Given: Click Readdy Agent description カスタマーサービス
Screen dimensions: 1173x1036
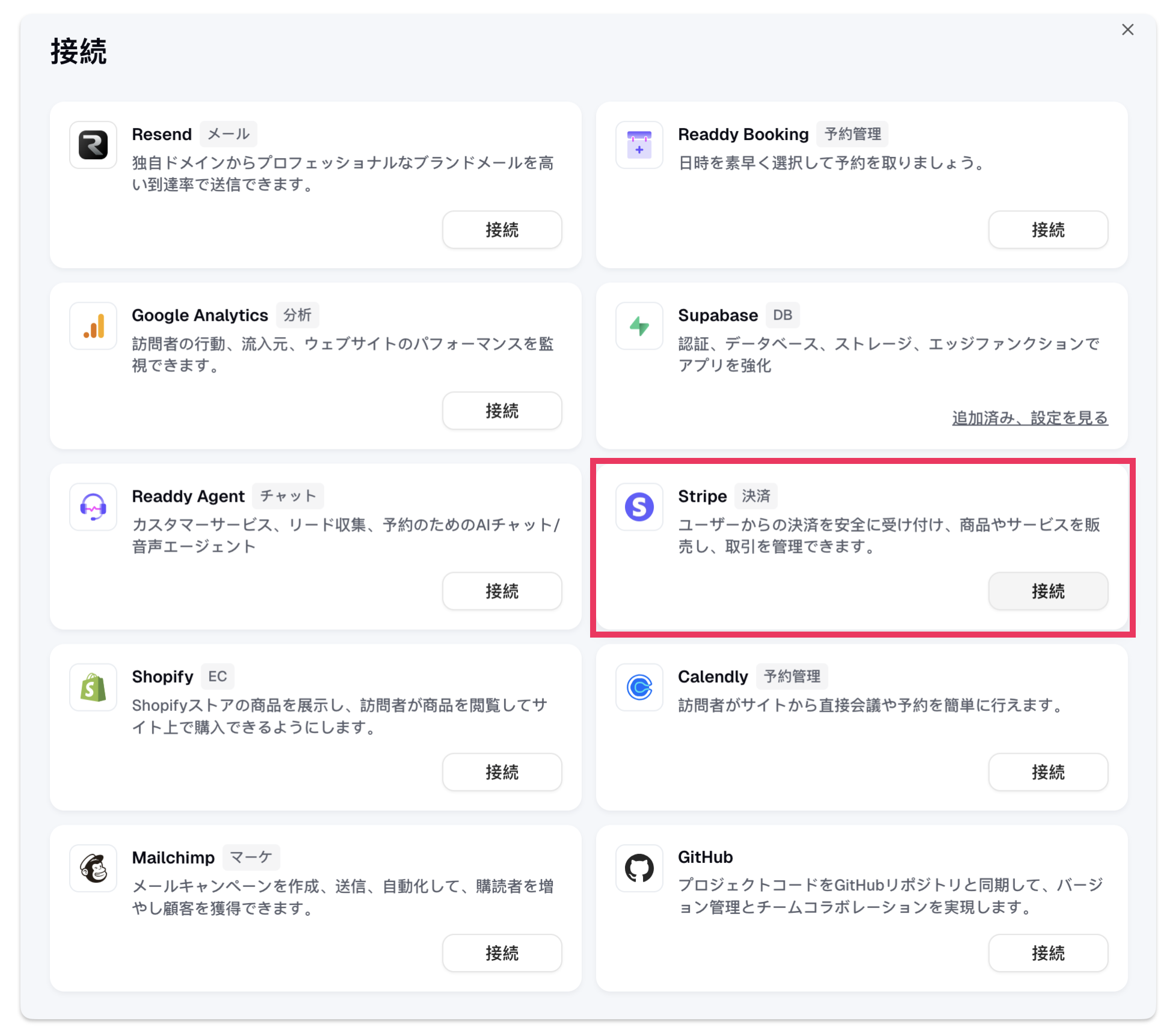Looking at the screenshot, I should click(x=346, y=535).
